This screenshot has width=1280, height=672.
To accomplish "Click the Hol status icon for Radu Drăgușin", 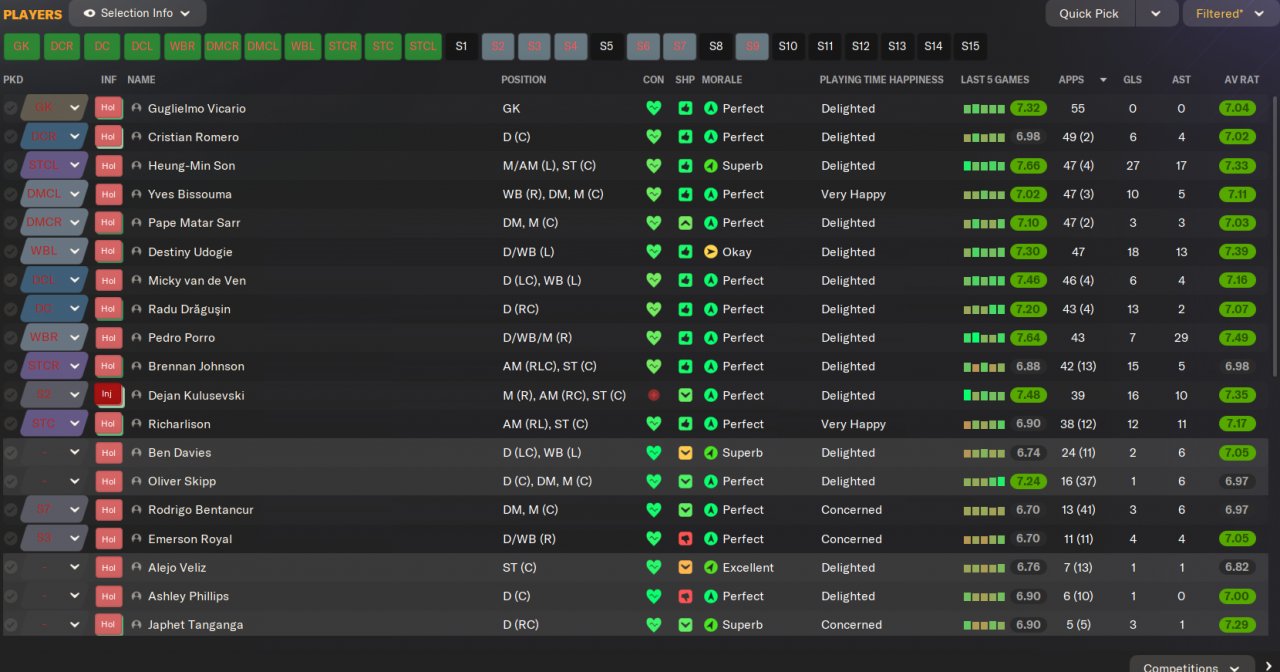I will coord(108,309).
